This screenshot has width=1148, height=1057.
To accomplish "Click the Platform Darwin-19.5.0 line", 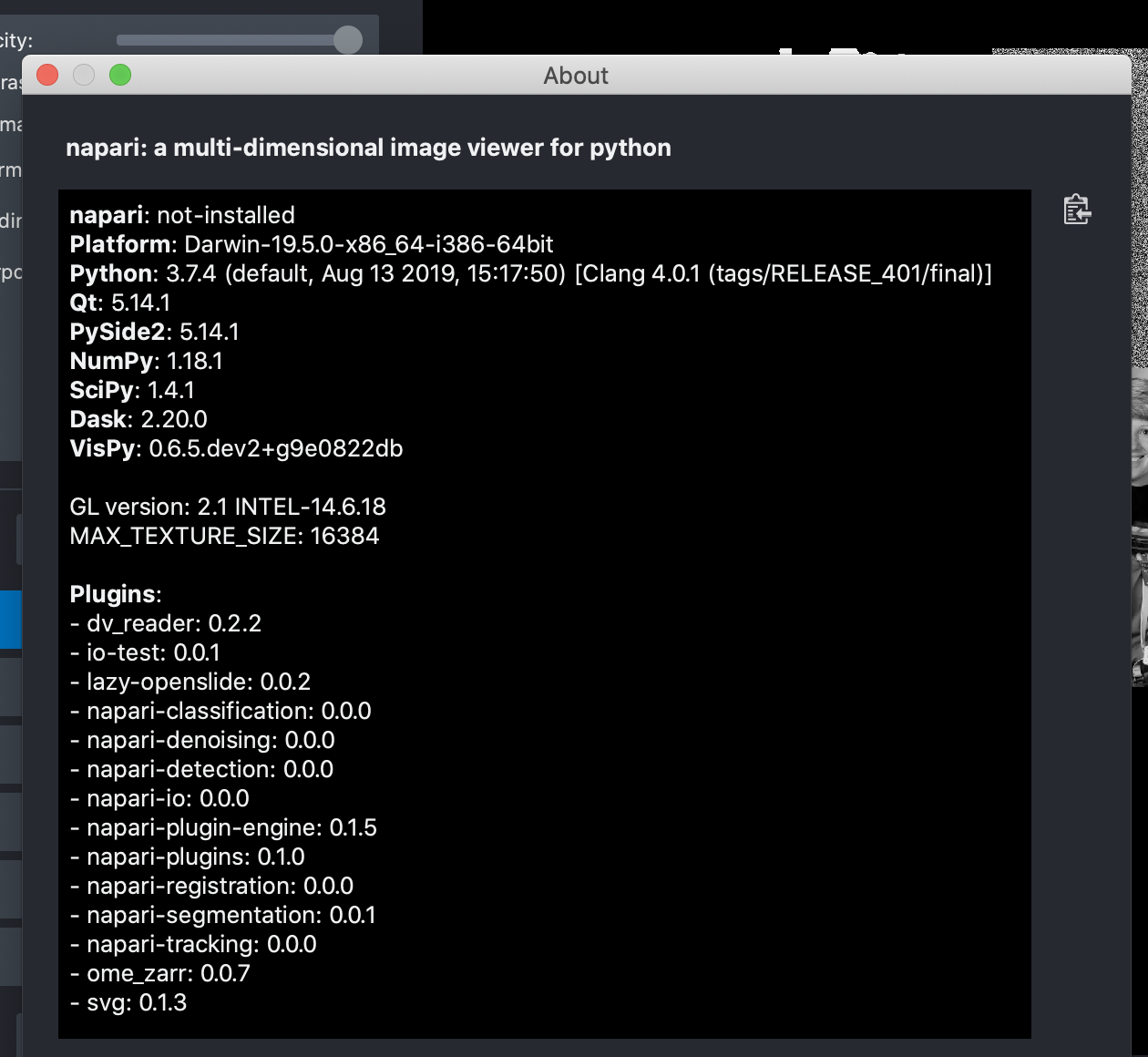I will (312, 244).
